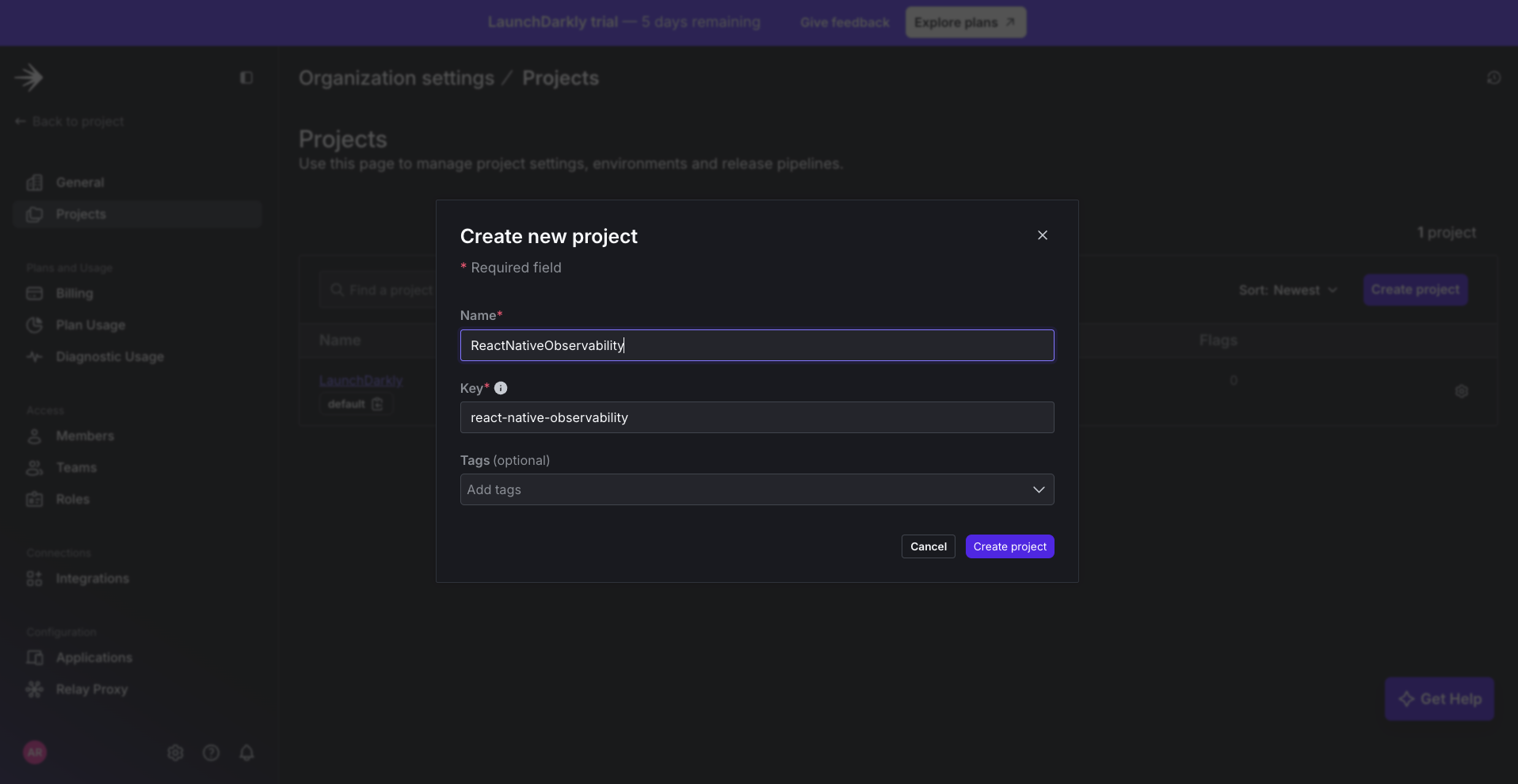
Task: Click the Roles icon
Action: coord(35,499)
